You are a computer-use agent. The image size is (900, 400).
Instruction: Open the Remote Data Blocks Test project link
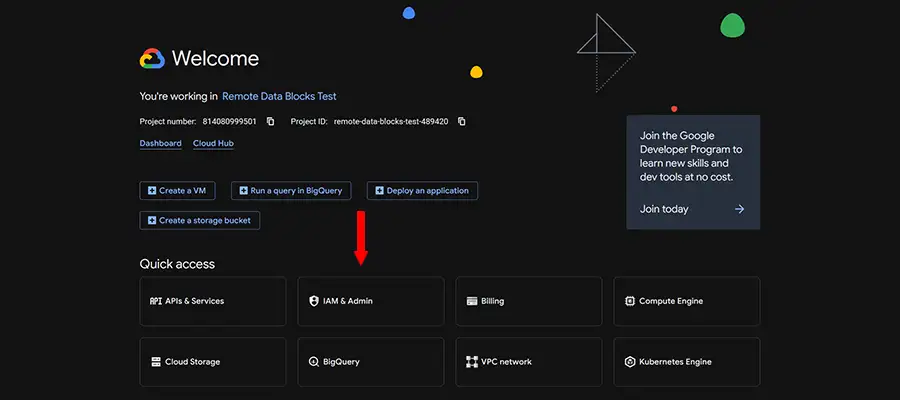pyautogui.click(x=279, y=96)
